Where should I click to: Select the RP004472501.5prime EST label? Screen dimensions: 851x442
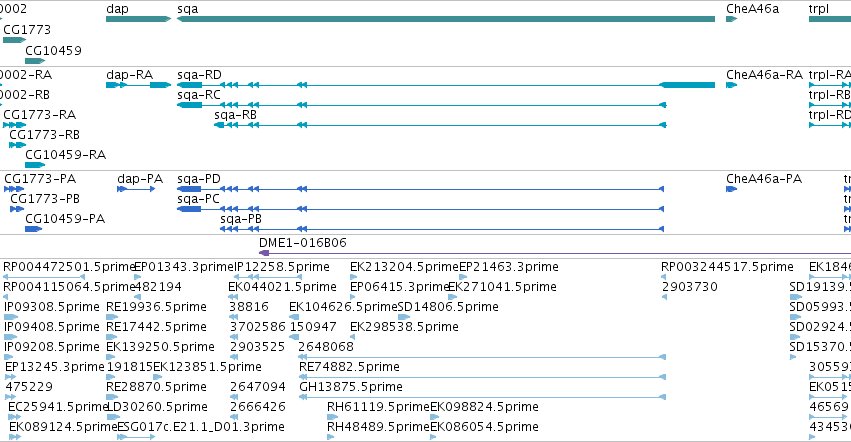click(x=68, y=267)
